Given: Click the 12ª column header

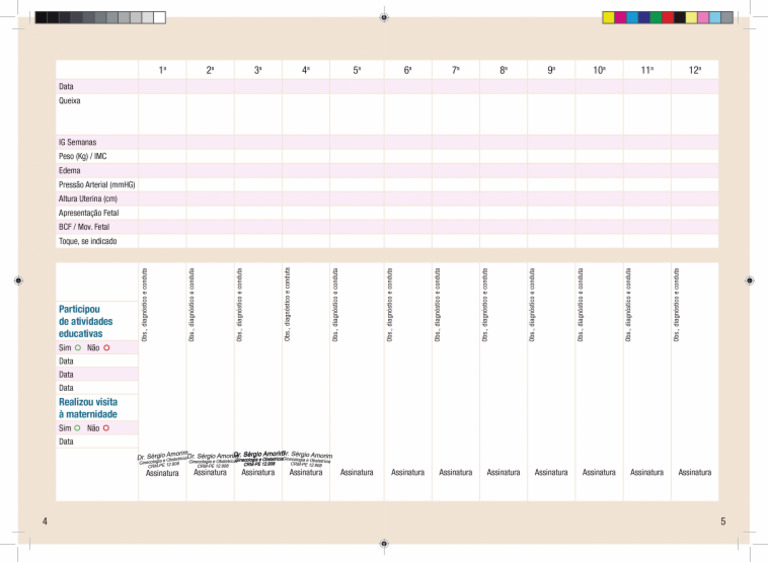Looking at the screenshot, I should point(695,70).
